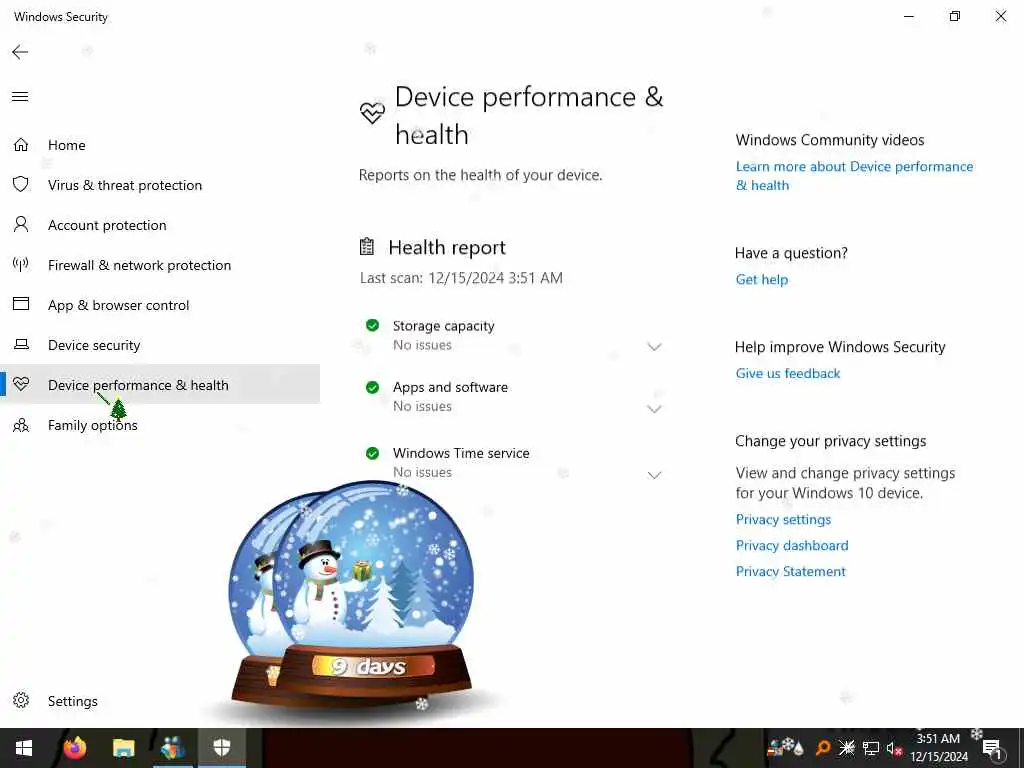The image size is (1024, 768).
Task: Click the sparkle snowflake tray icon
Action: click(847, 748)
